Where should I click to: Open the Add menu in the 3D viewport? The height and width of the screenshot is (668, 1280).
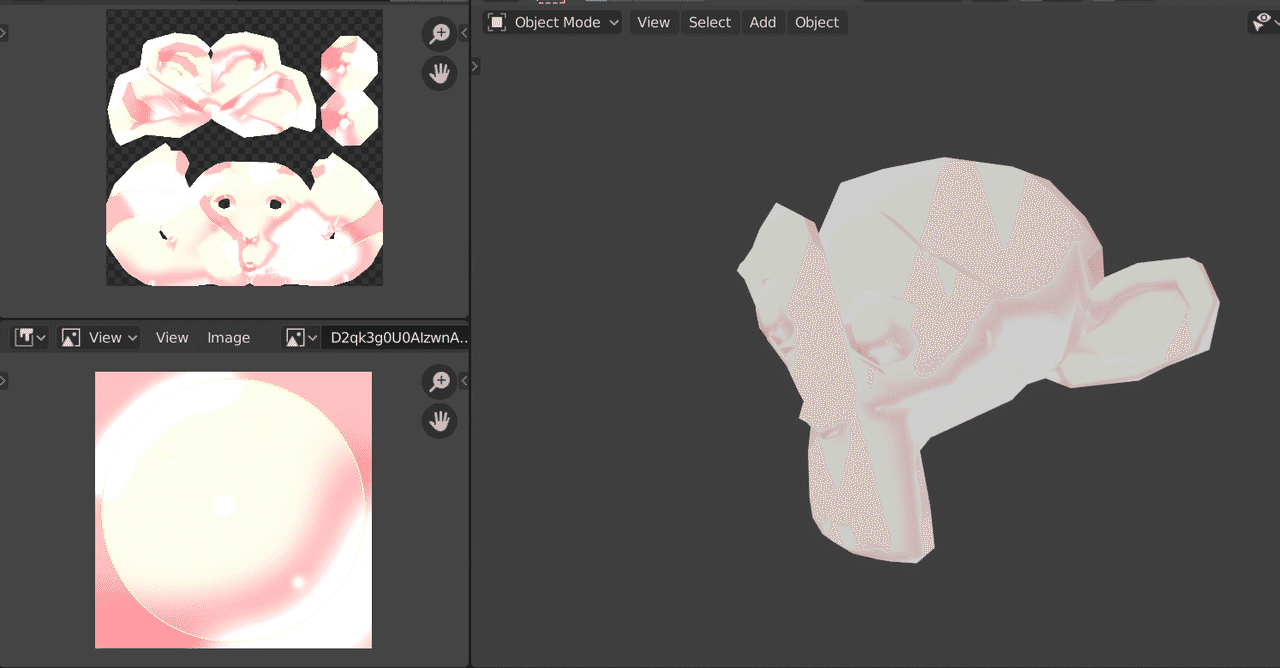click(x=763, y=22)
